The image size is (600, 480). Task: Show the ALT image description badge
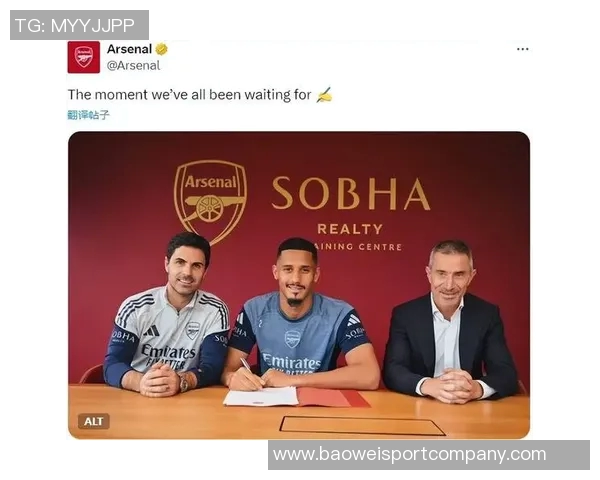pyautogui.click(x=94, y=421)
